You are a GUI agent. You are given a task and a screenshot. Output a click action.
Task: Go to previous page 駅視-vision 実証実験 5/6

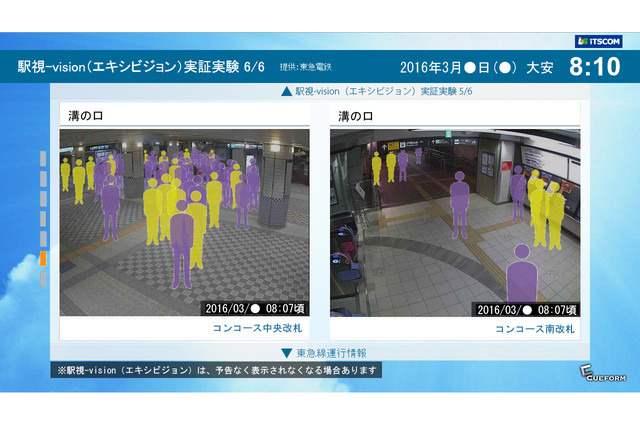coord(376,91)
